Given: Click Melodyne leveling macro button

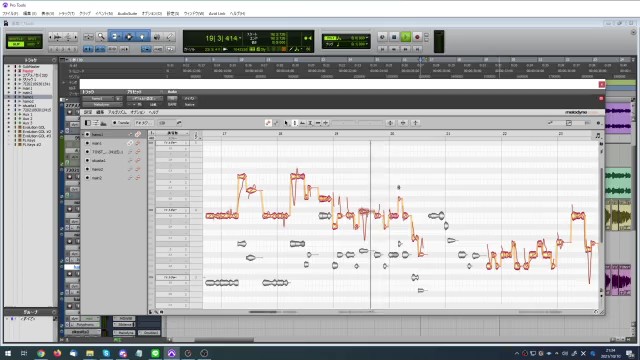Looking at the screenshot, I should 416,123.
